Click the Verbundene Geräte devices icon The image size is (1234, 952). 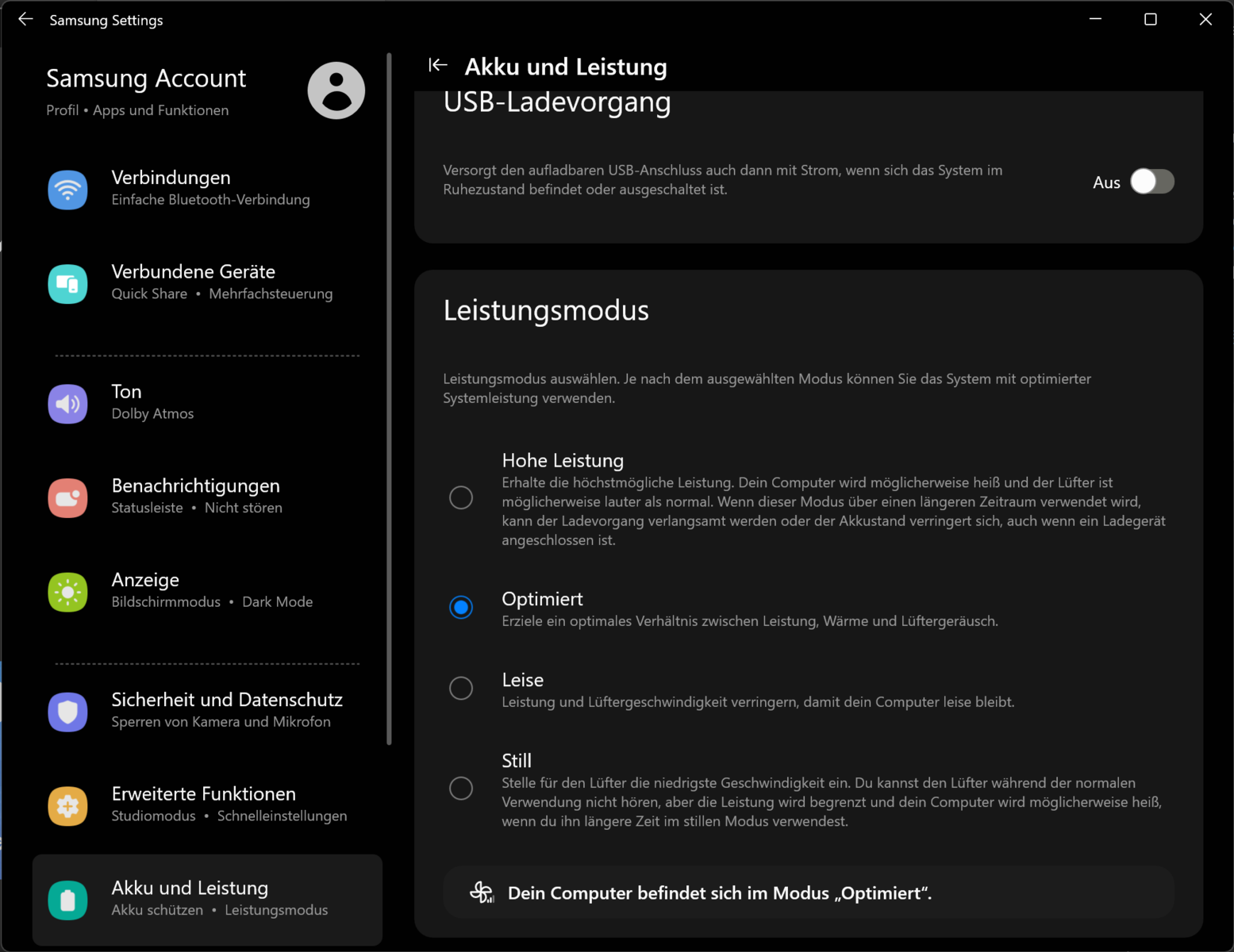click(68, 284)
